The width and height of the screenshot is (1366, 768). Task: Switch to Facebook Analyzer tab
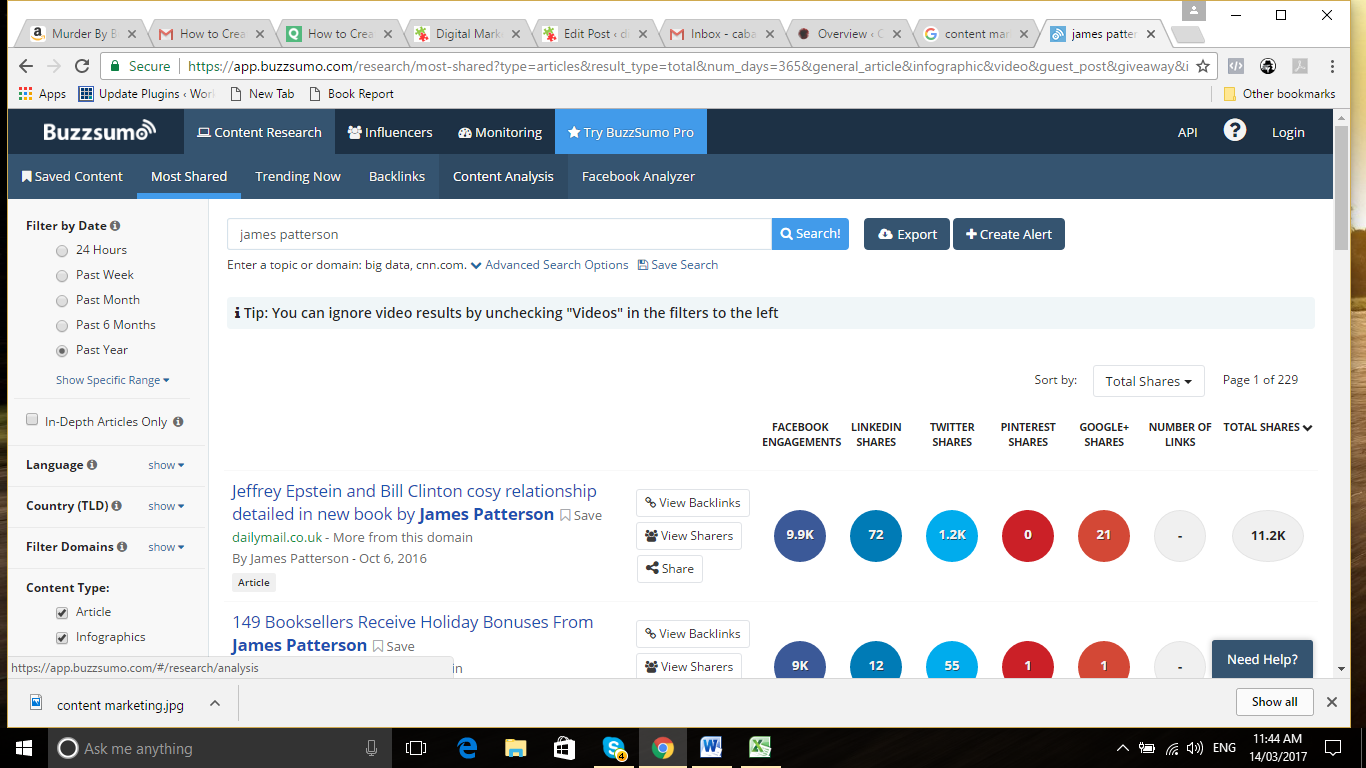tap(638, 176)
